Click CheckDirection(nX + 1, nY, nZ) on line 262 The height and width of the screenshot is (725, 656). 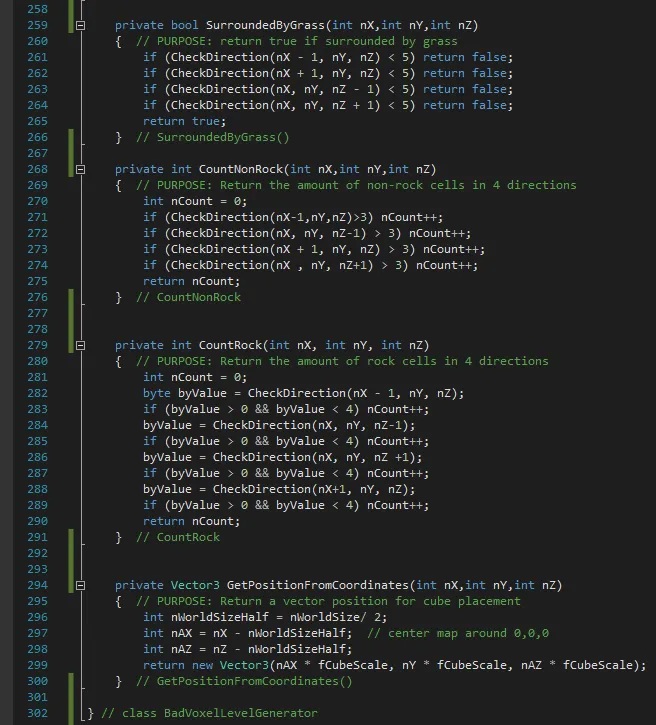point(276,74)
